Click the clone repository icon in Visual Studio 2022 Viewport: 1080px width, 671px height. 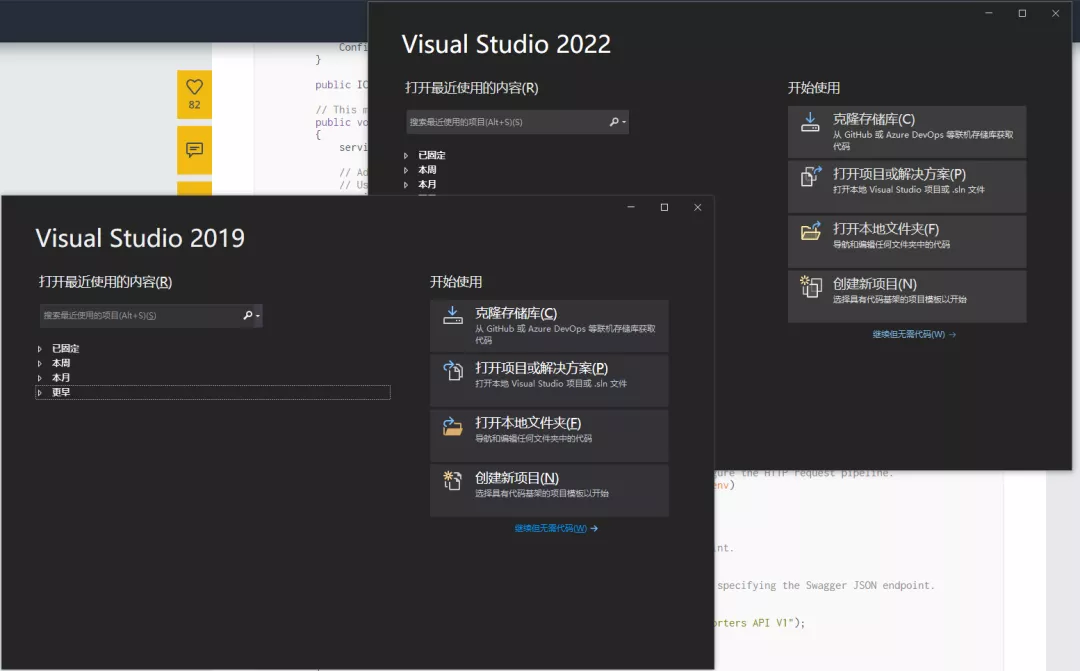tap(810, 122)
